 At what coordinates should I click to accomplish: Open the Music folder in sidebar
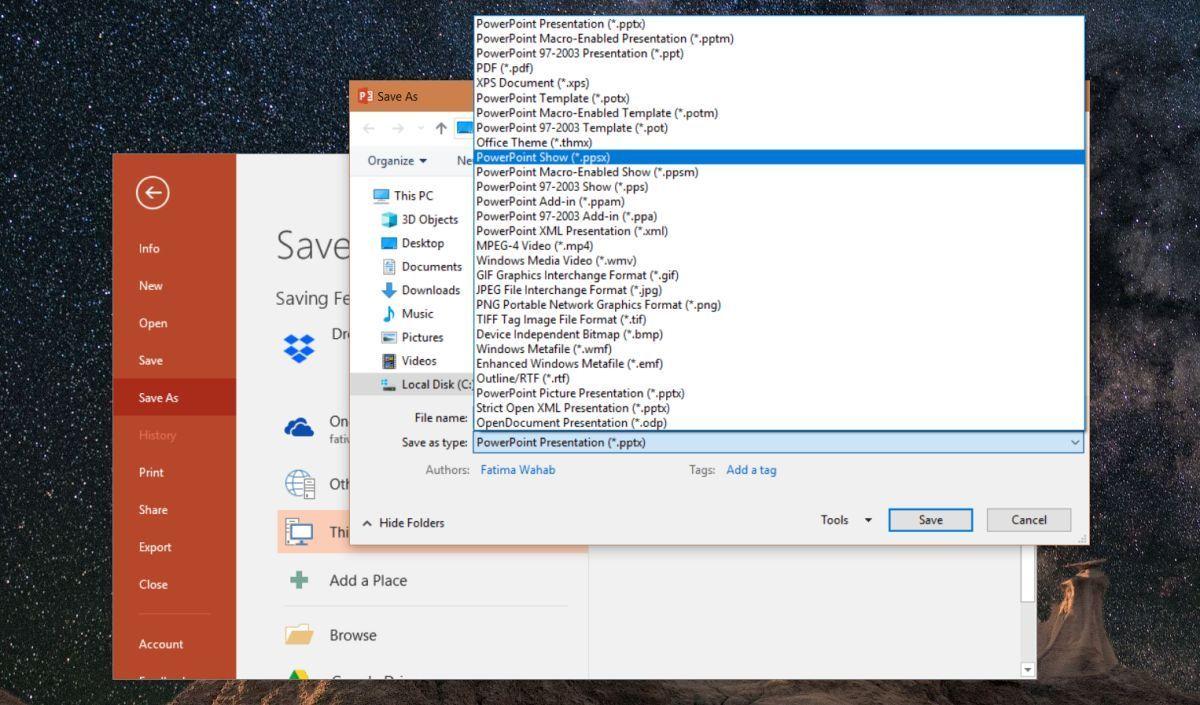(417, 314)
